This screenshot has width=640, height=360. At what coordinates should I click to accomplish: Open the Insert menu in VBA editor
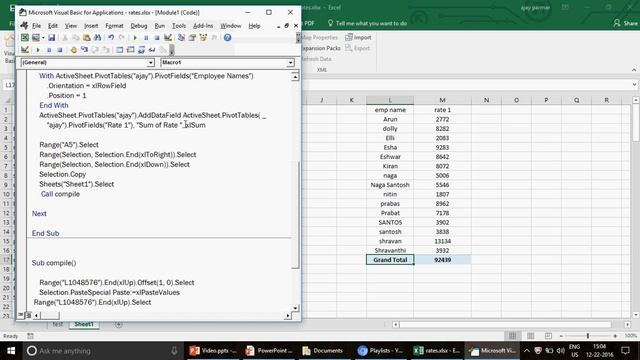tap(91, 26)
